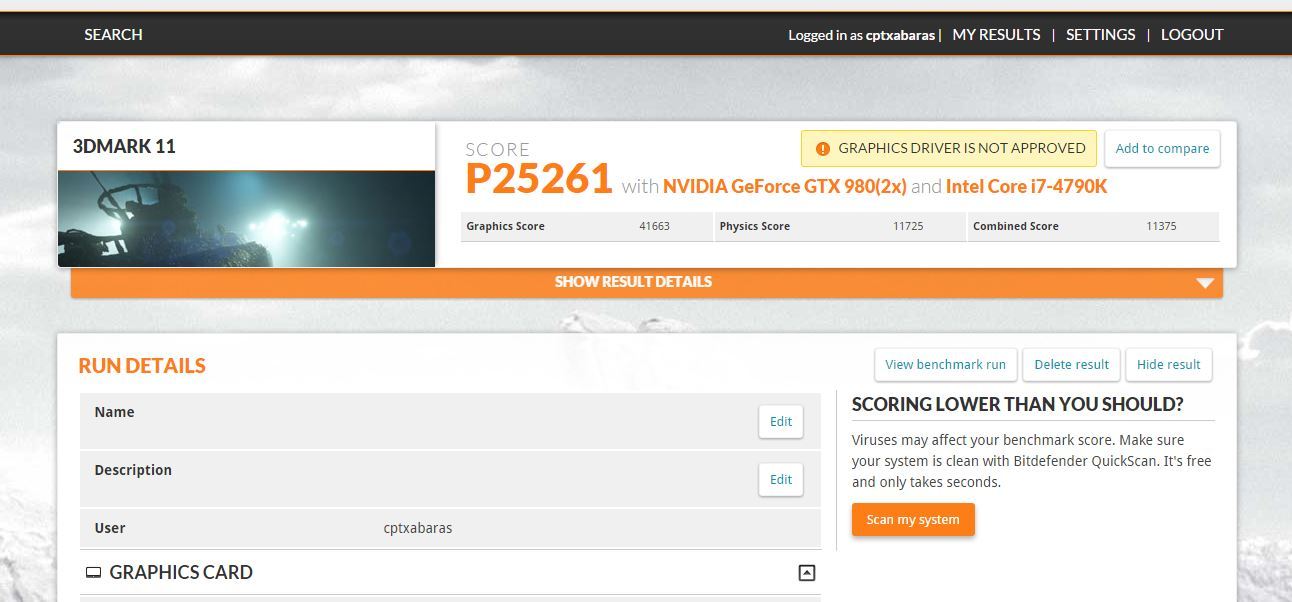The height and width of the screenshot is (602, 1292).
Task: Click Delete result button
Action: tap(1071, 364)
